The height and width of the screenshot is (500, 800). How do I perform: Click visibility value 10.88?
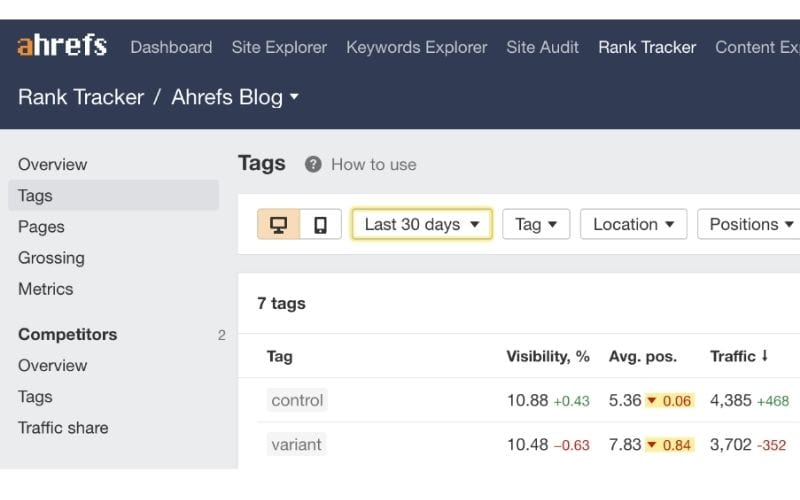pos(528,400)
